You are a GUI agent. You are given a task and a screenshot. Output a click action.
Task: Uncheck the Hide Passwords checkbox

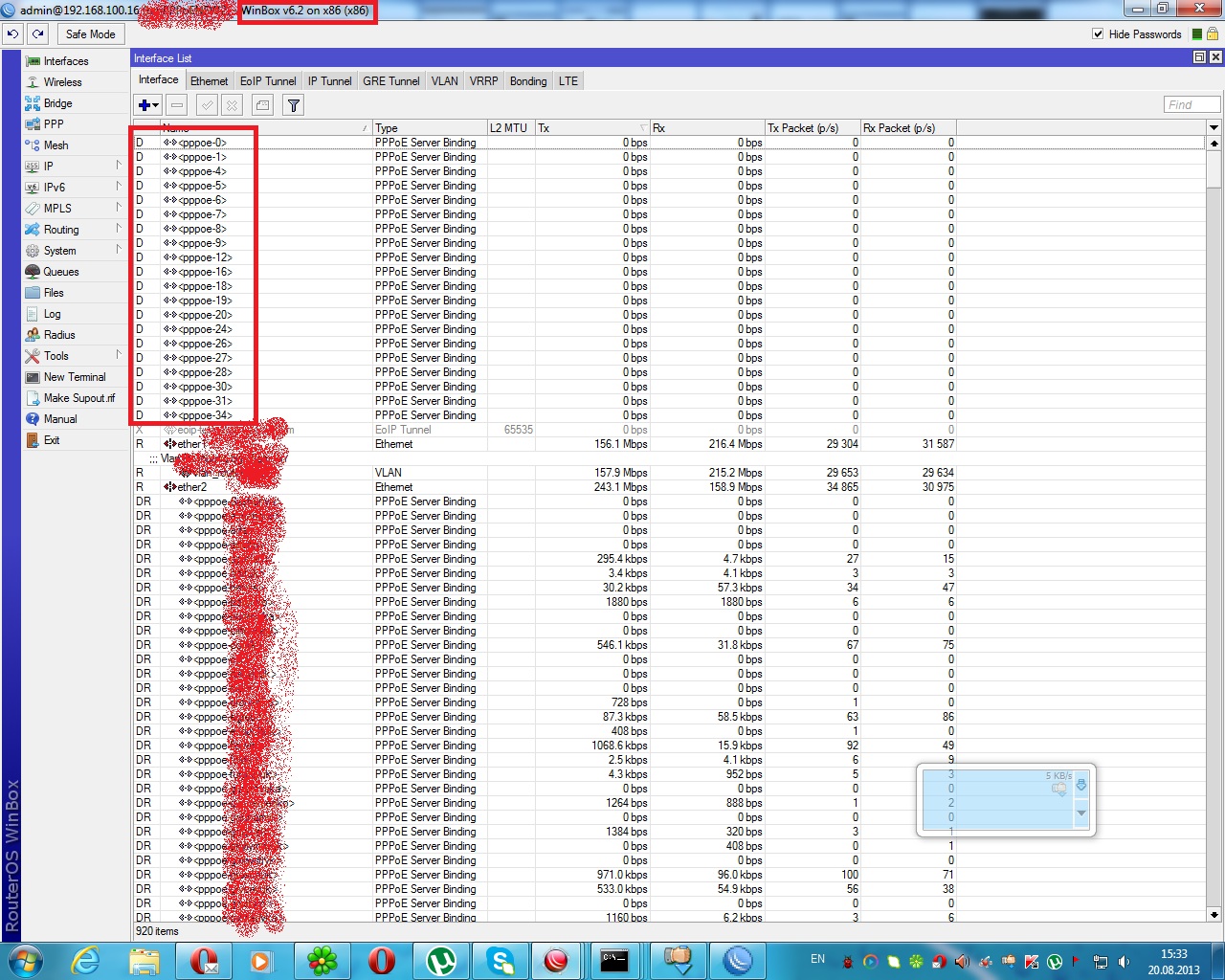pos(1098,33)
